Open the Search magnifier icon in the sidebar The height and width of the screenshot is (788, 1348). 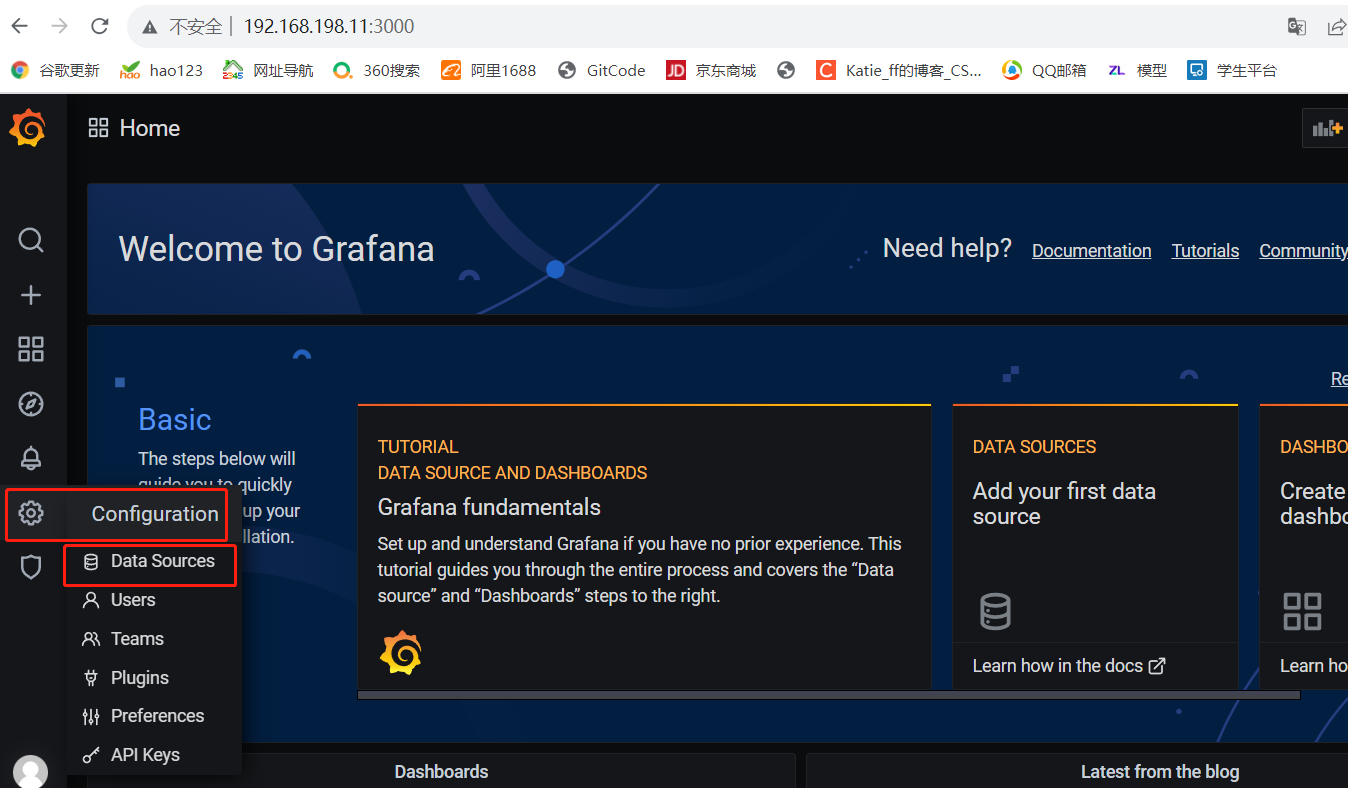(x=31, y=240)
